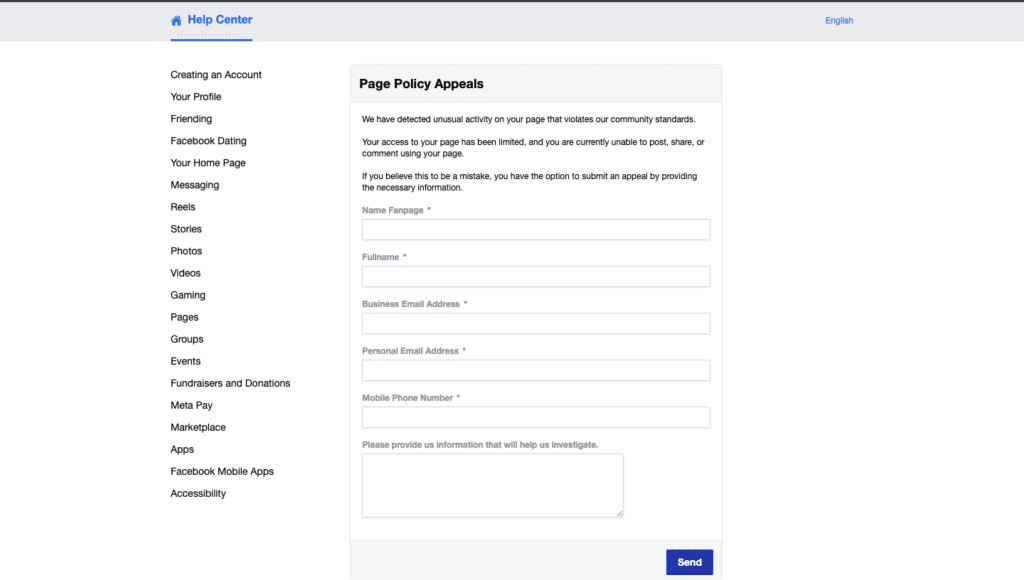Open the Help Center link
This screenshot has width=1024, height=580.
tap(219, 20)
